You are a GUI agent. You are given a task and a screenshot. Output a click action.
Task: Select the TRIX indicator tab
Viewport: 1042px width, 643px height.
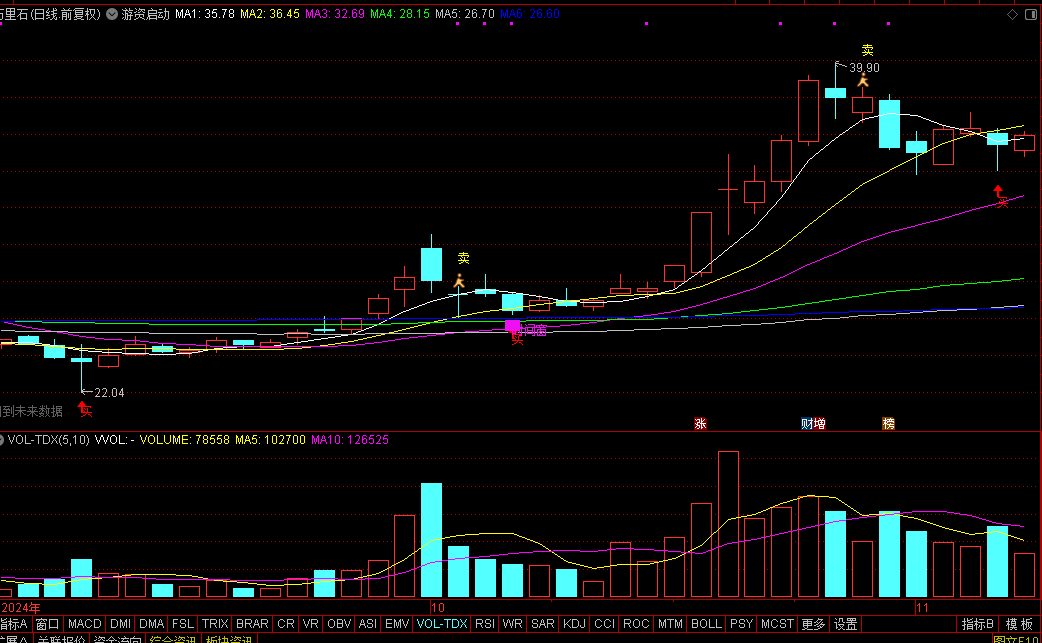(x=215, y=624)
